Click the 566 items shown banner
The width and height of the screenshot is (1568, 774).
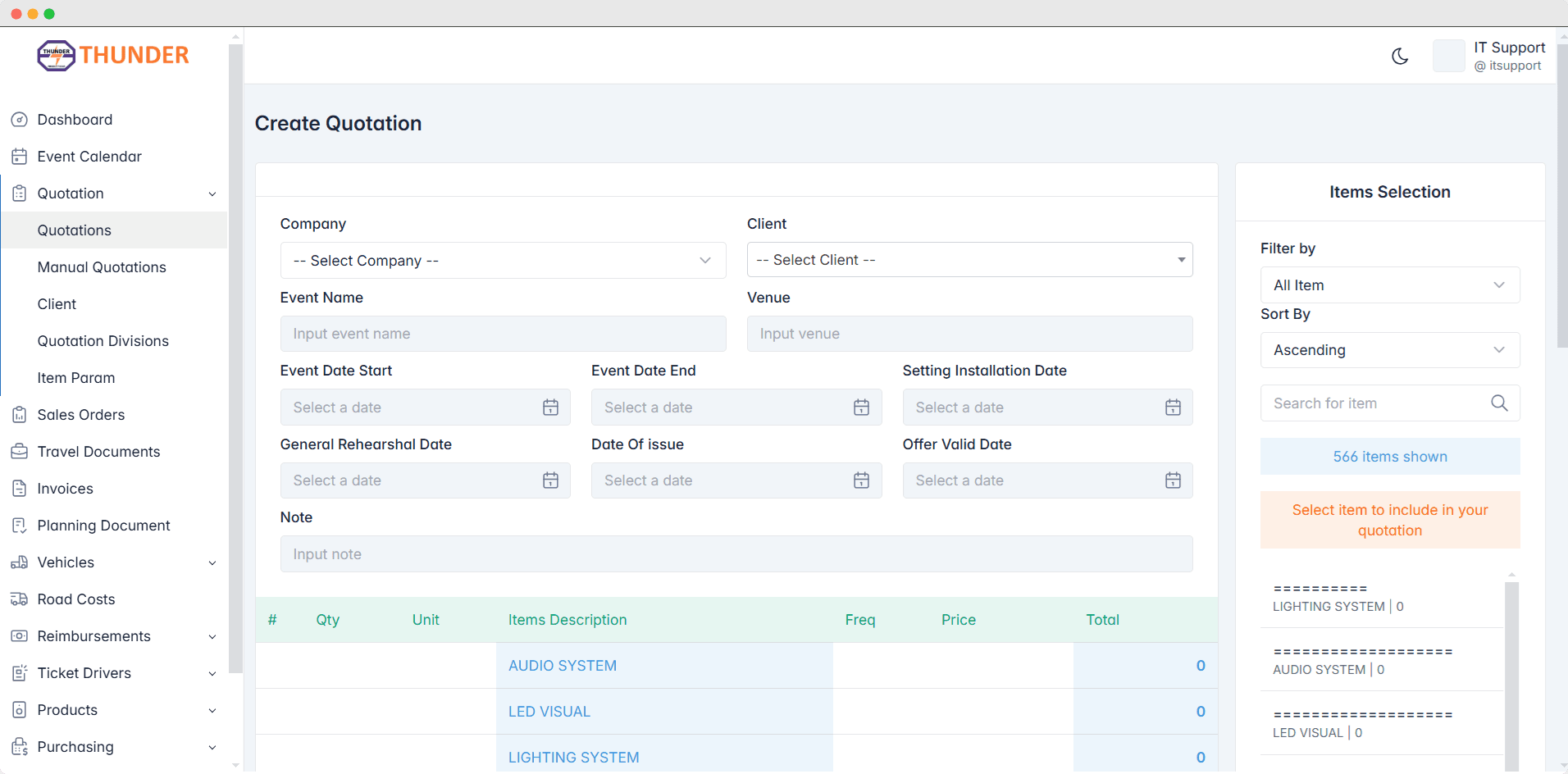click(1390, 457)
